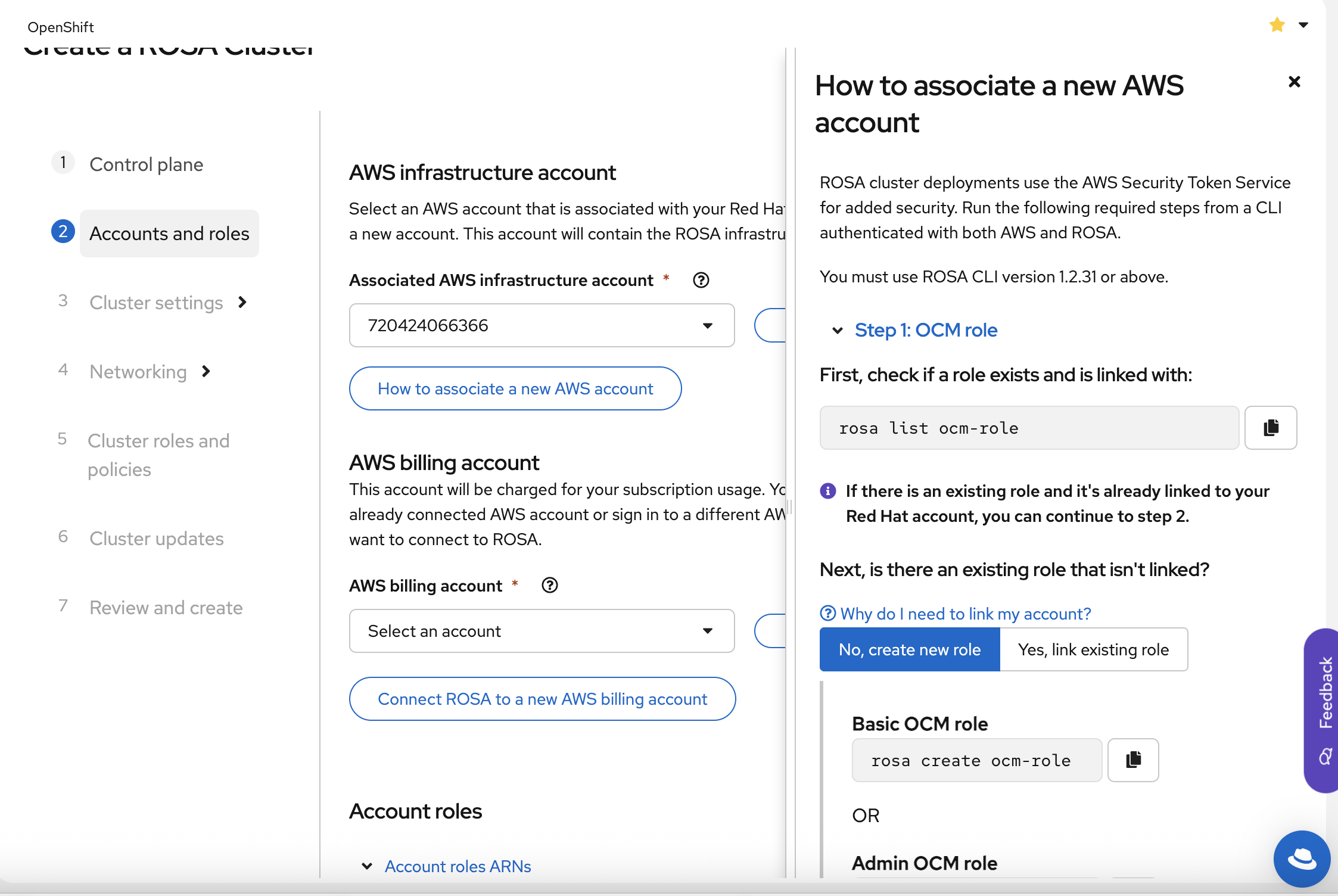The height and width of the screenshot is (896, 1338).
Task: Open Why do I need to link my account
Action: pos(964,614)
